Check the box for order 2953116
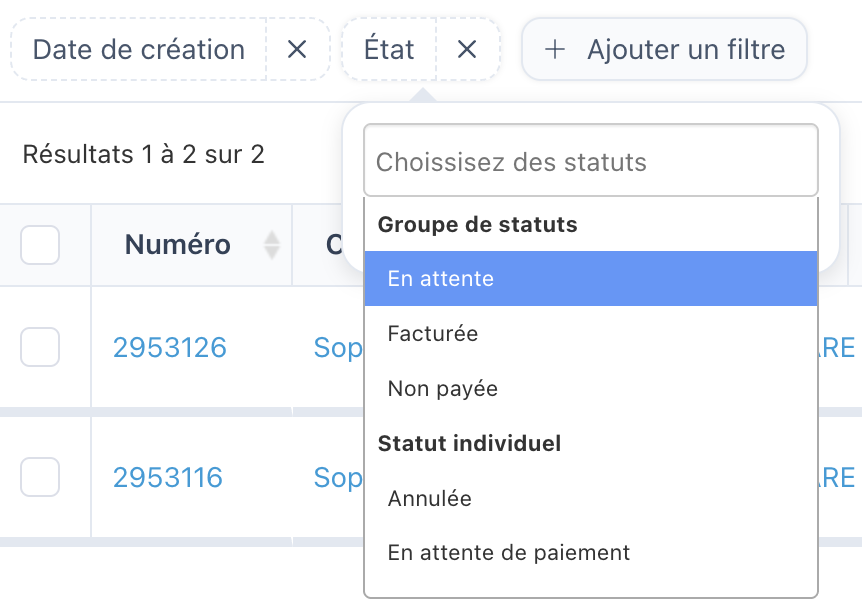Screen dimensions: 862x608 pos(40,477)
